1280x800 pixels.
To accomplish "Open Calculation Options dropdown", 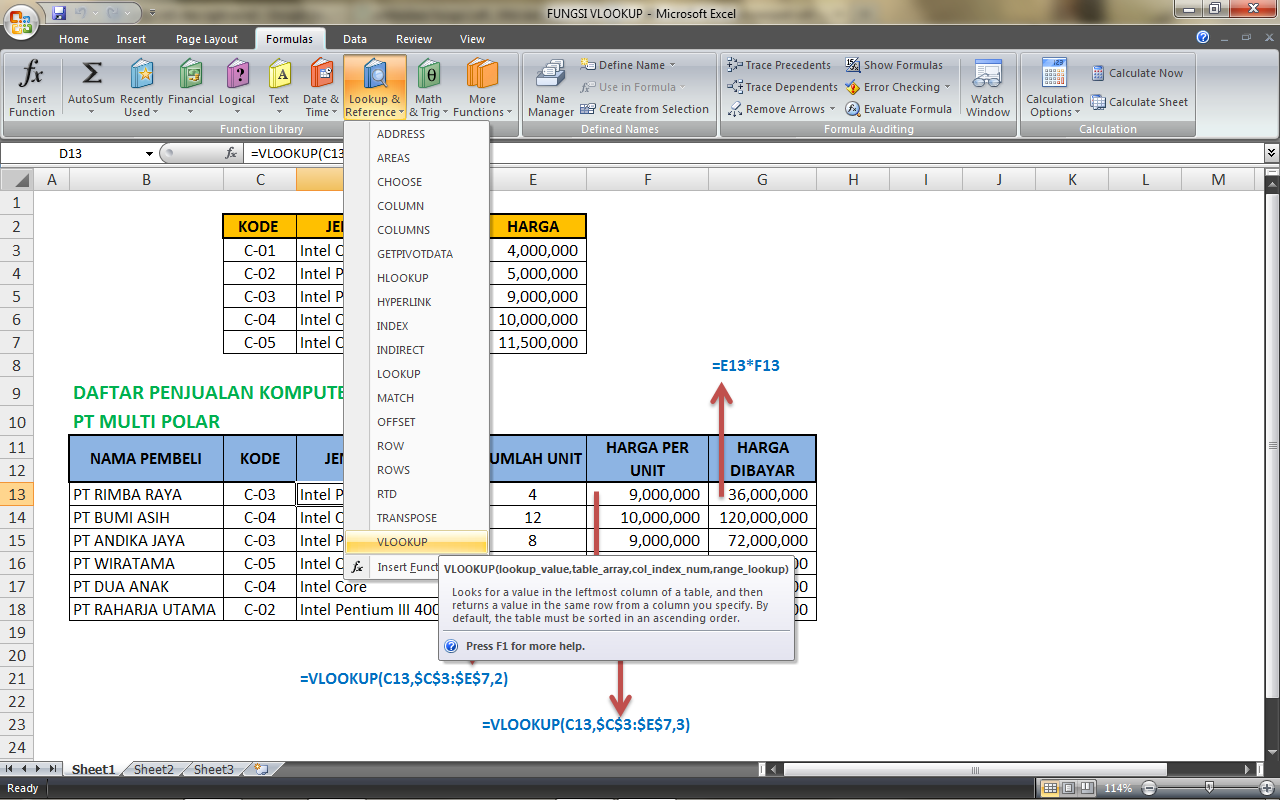I will tap(1055, 88).
